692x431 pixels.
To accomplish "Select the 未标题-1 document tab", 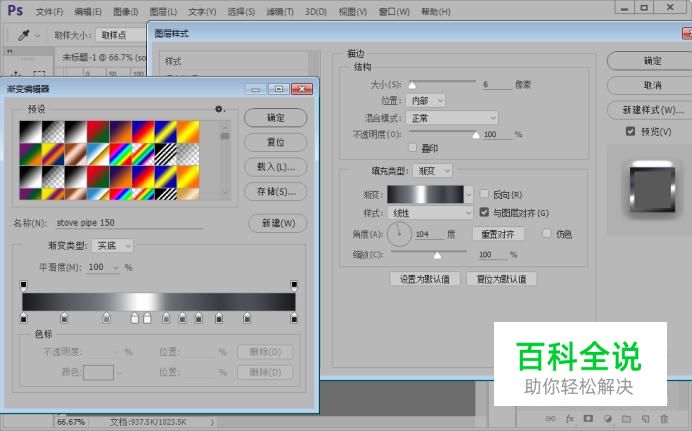I will click(x=104, y=58).
